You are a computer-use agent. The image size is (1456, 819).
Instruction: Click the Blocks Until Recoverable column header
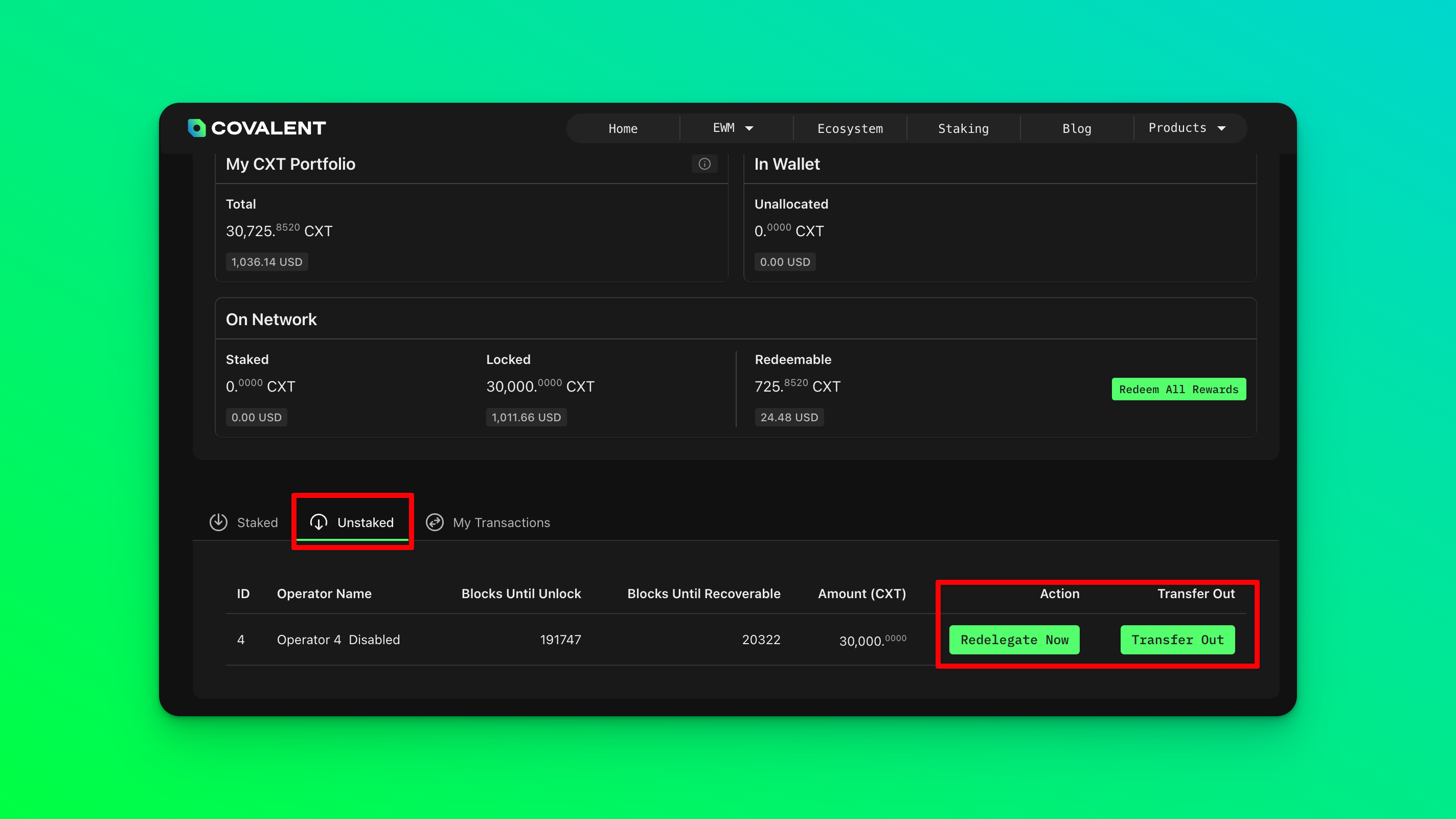(x=703, y=594)
